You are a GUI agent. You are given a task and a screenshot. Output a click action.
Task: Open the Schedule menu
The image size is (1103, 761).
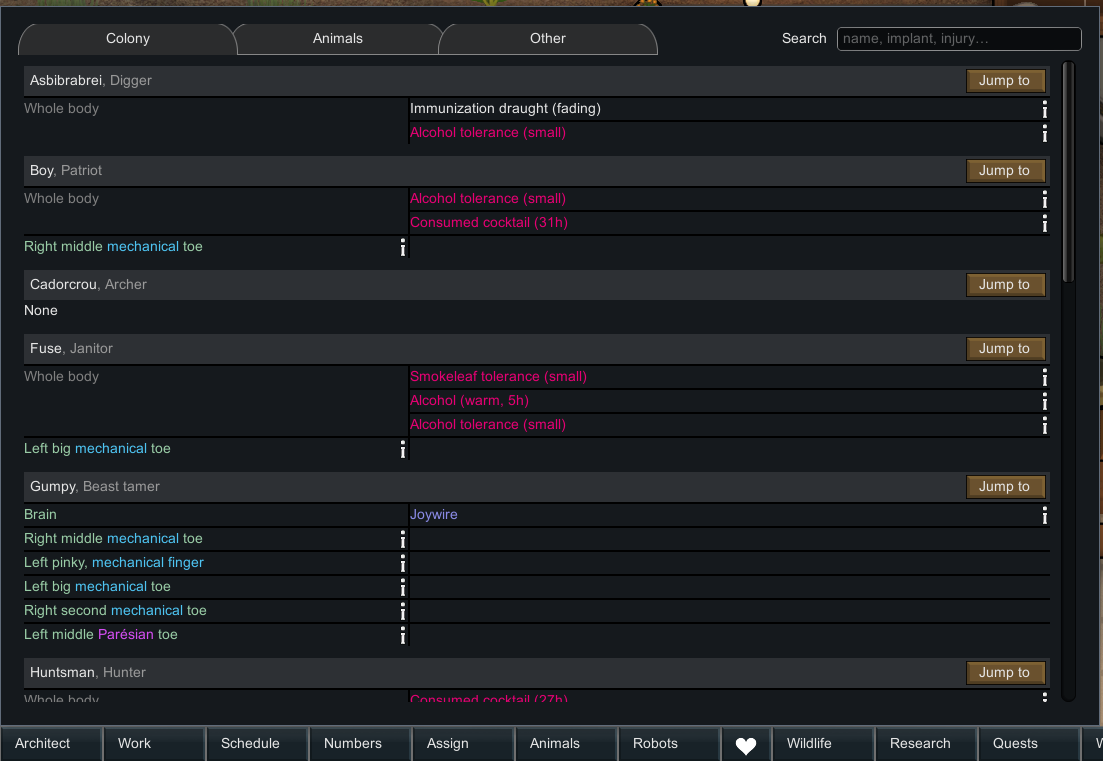(257, 744)
